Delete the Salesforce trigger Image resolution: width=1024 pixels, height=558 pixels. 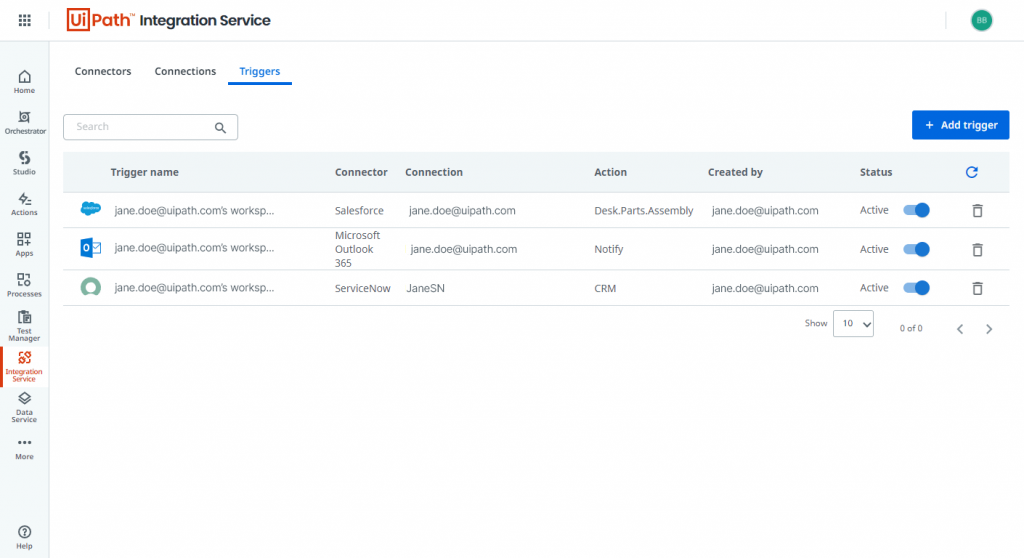(x=977, y=210)
